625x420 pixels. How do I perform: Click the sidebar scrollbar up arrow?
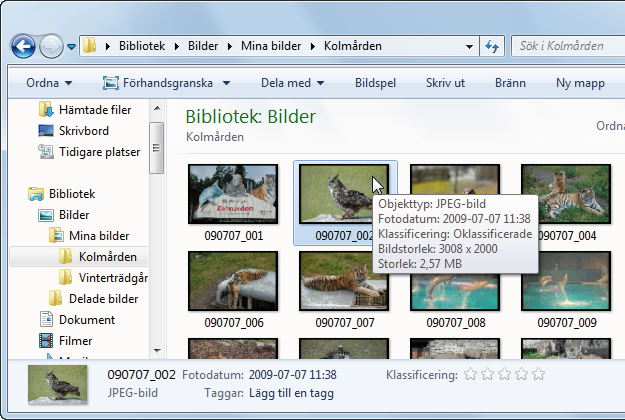click(157, 108)
